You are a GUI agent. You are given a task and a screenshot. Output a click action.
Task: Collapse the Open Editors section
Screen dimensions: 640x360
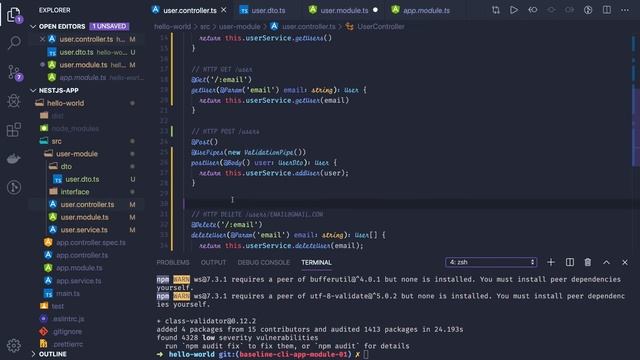pyautogui.click(x=33, y=27)
